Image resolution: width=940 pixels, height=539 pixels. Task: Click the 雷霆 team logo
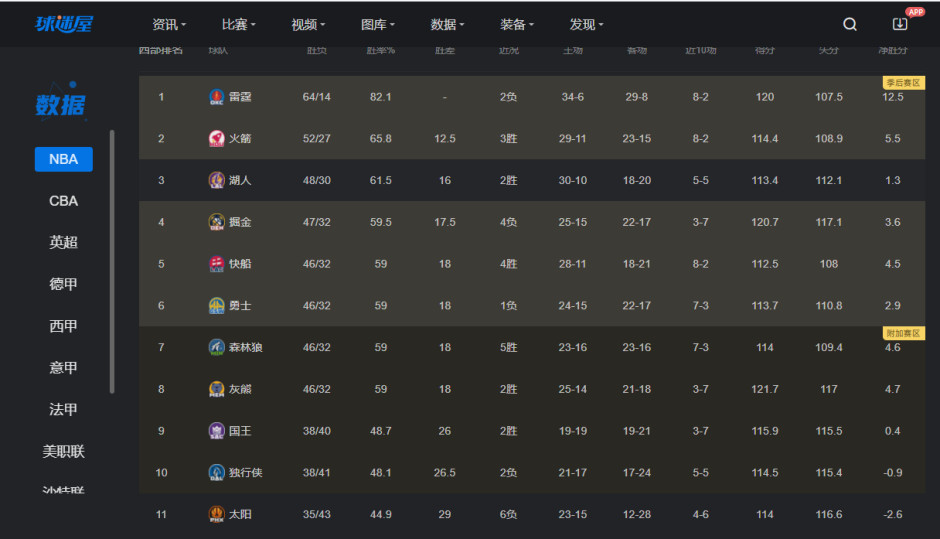[x=216, y=97]
